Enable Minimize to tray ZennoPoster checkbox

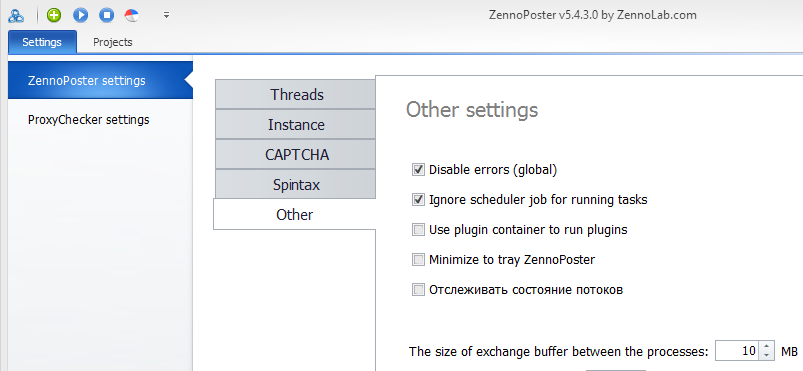point(418,260)
